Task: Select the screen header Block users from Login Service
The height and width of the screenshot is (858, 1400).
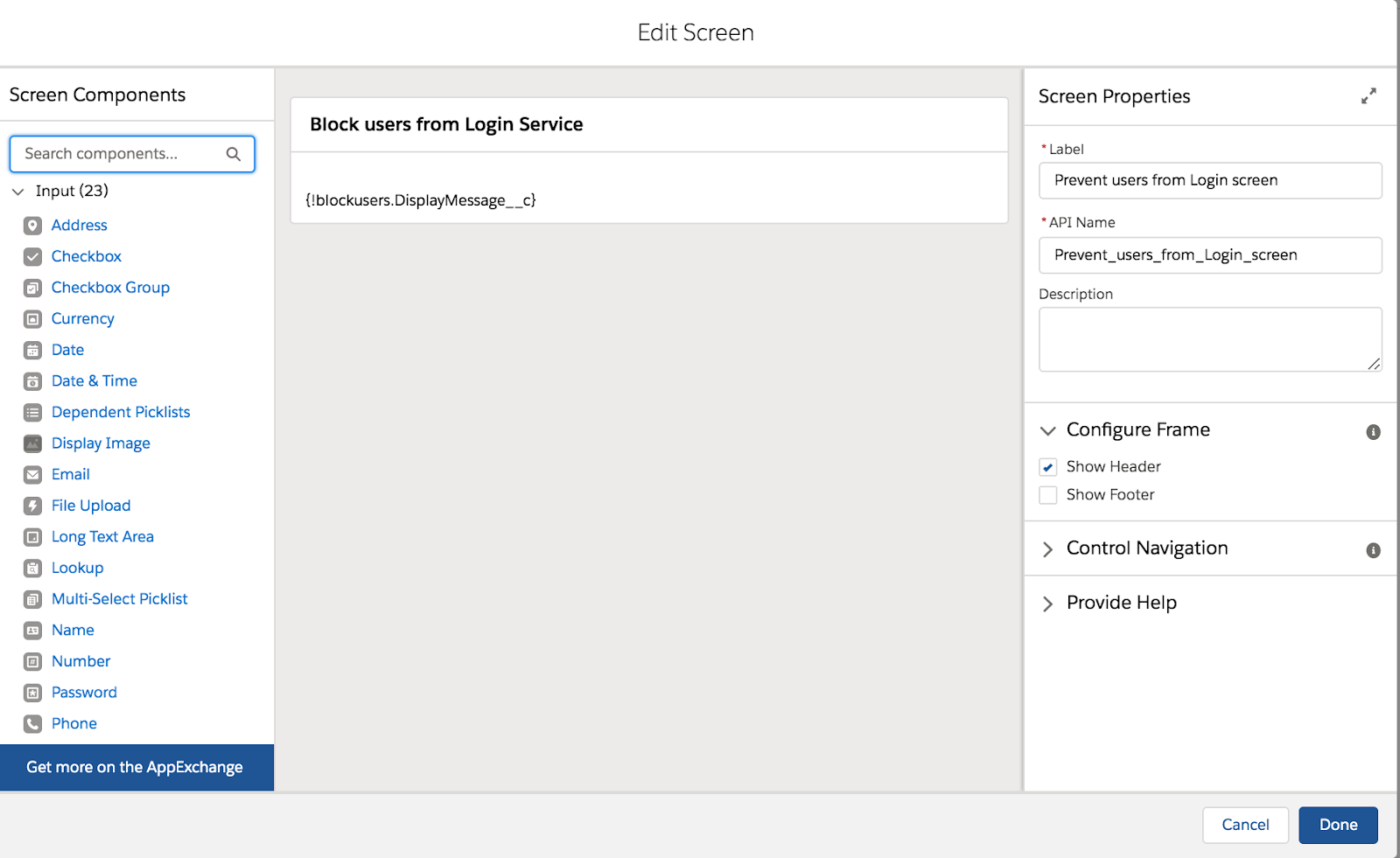Action: pos(446,124)
